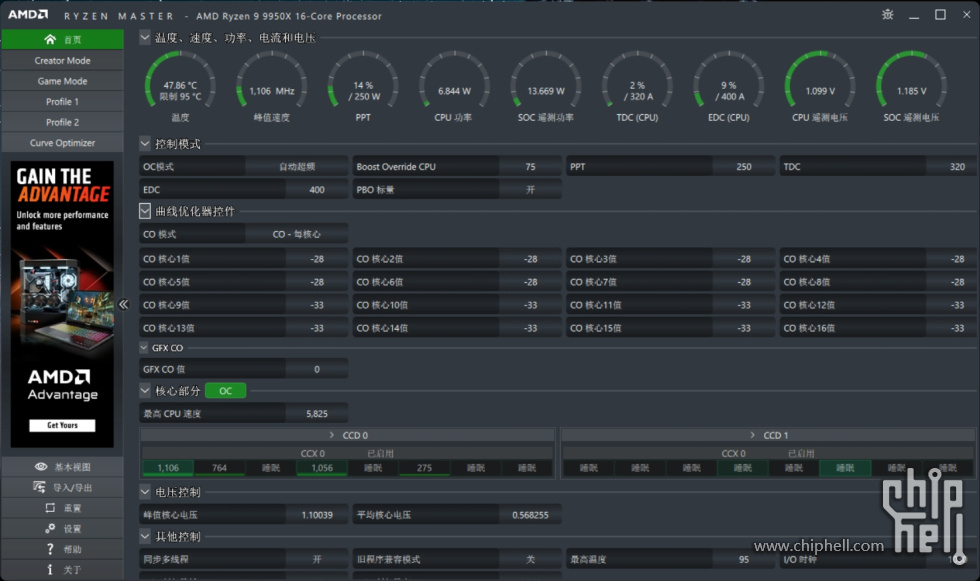Viewport: 980px width, 581px height.
Task: Click the 重置 reset icon
Action: pyautogui.click(x=50, y=508)
